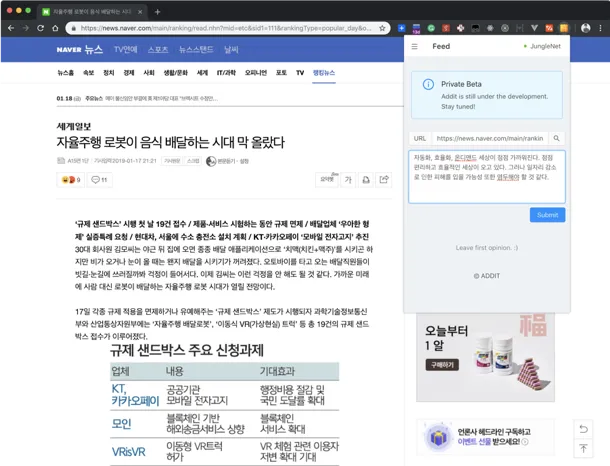
Task: Go back to the previous browser page
Action: 11,28
